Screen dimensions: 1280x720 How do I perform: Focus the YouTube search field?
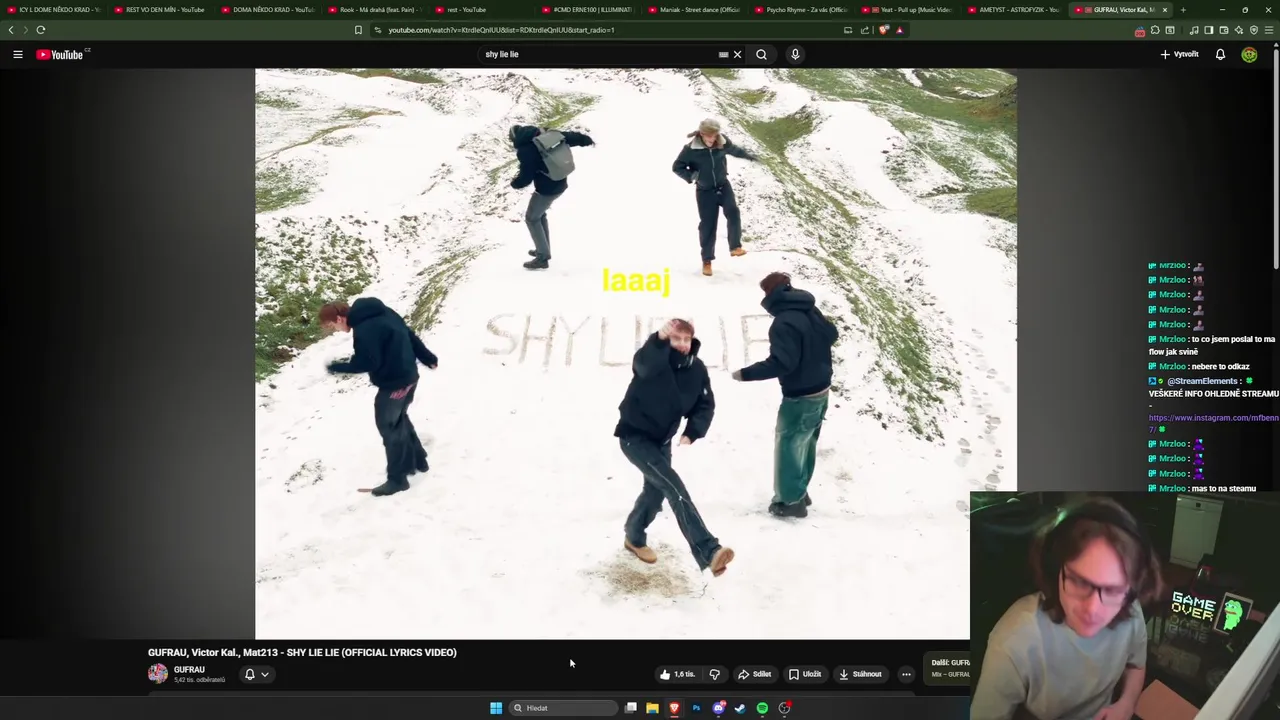pyautogui.click(x=600, y=54)
